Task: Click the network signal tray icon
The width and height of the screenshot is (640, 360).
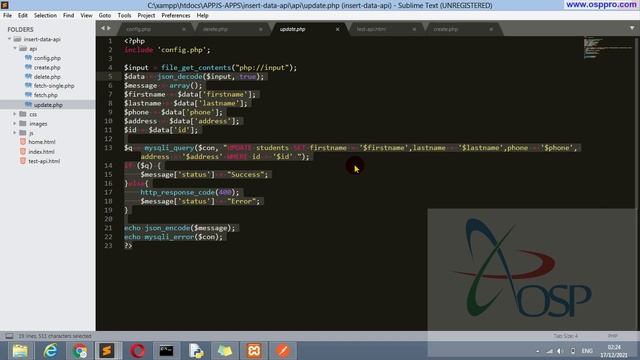Action: (x=549, y=351)
